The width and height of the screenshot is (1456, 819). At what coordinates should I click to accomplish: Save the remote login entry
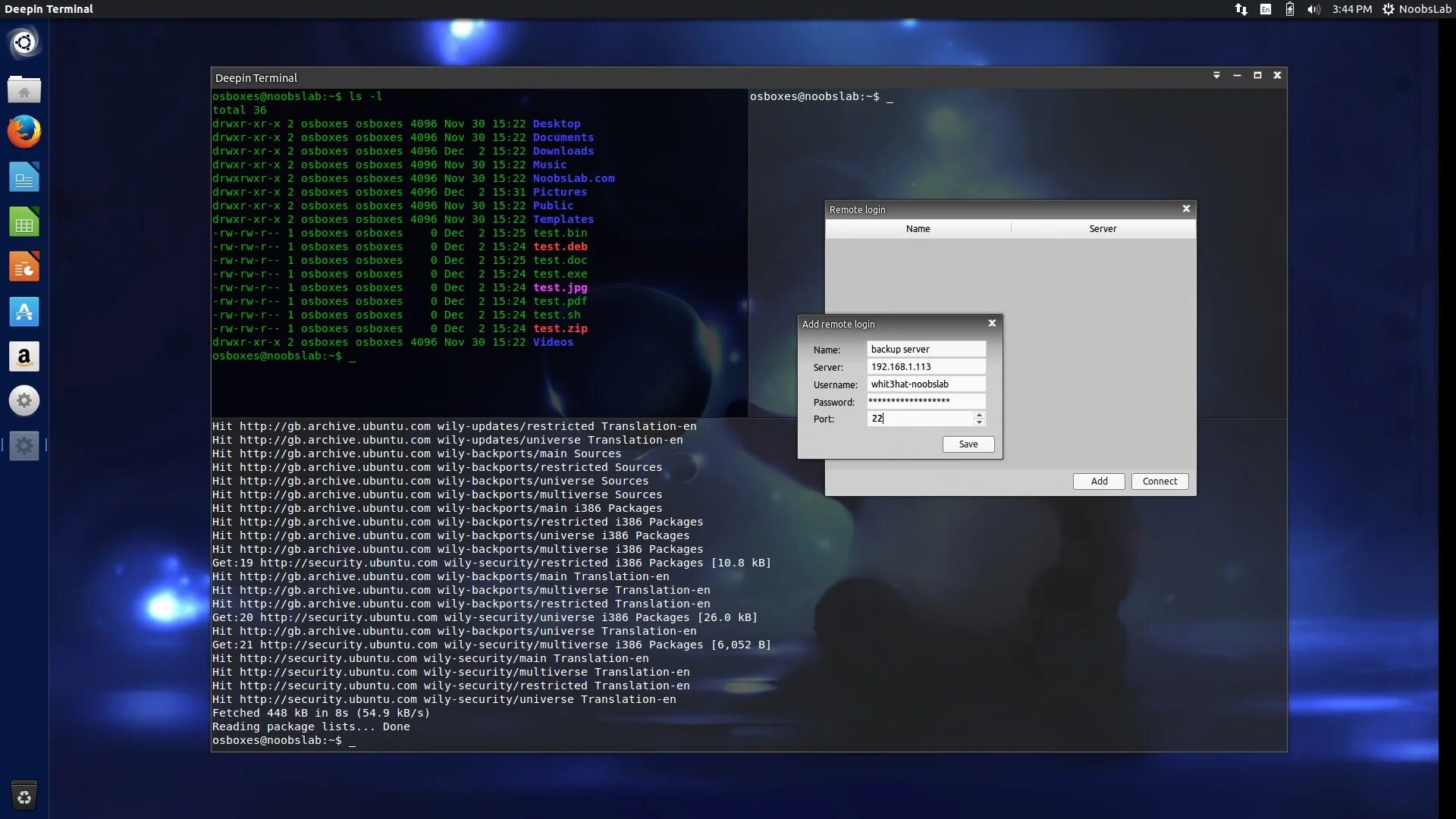(968, 444)
